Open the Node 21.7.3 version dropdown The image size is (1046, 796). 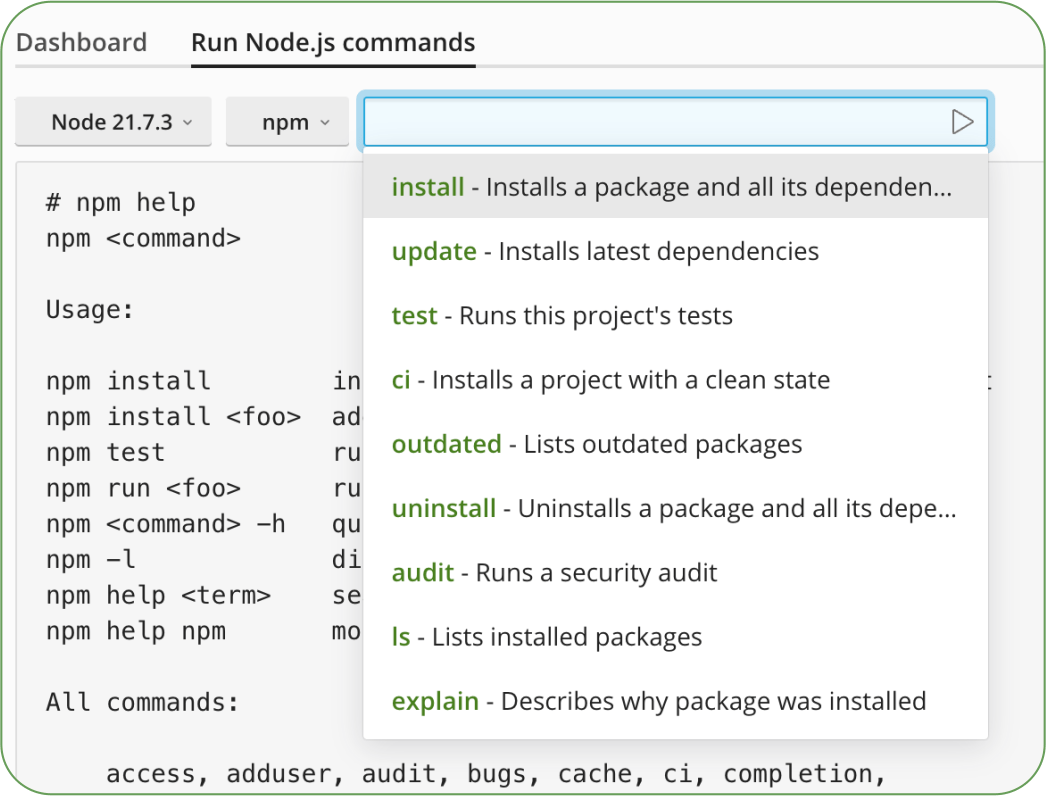point(113,121)
